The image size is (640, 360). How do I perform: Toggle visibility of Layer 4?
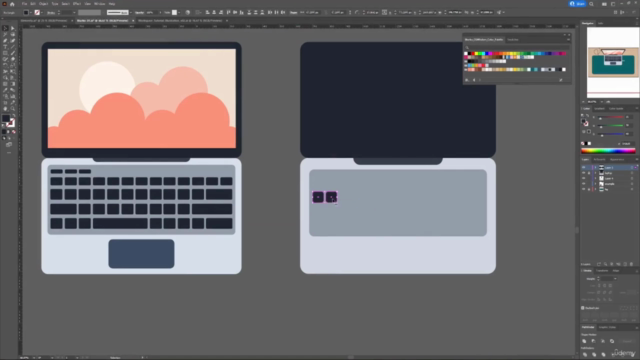click(x=583, y=178)
